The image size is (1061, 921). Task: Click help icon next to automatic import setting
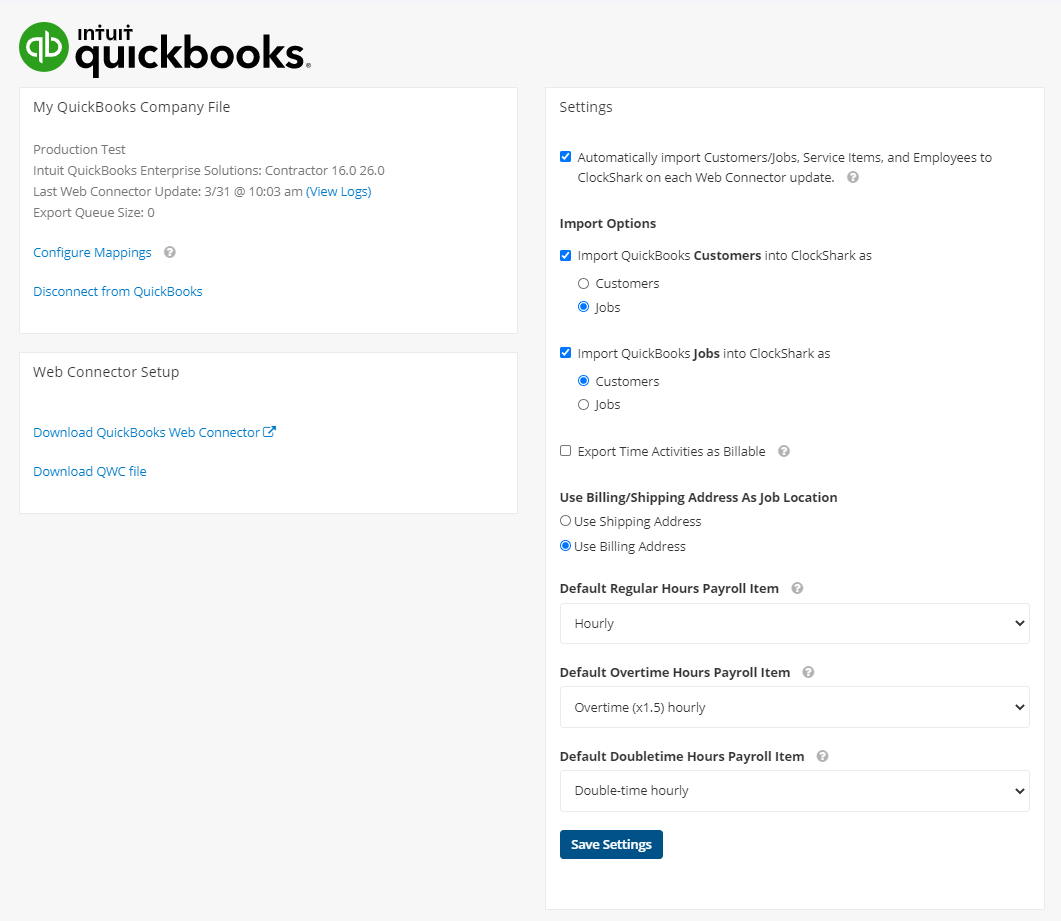tap(853, 177)
